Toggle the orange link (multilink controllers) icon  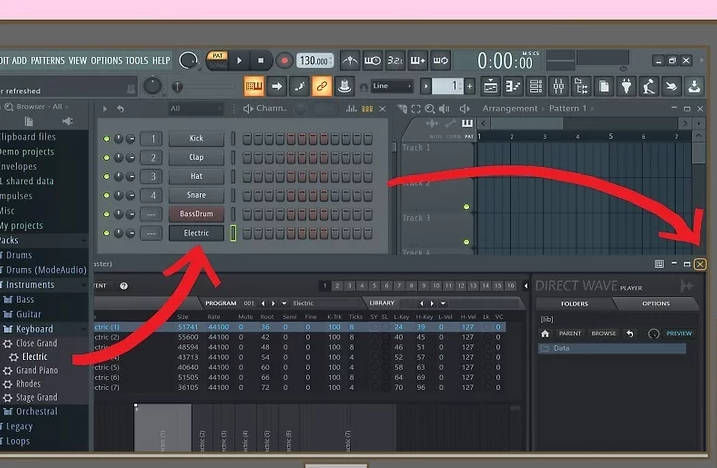click(321, 86)
